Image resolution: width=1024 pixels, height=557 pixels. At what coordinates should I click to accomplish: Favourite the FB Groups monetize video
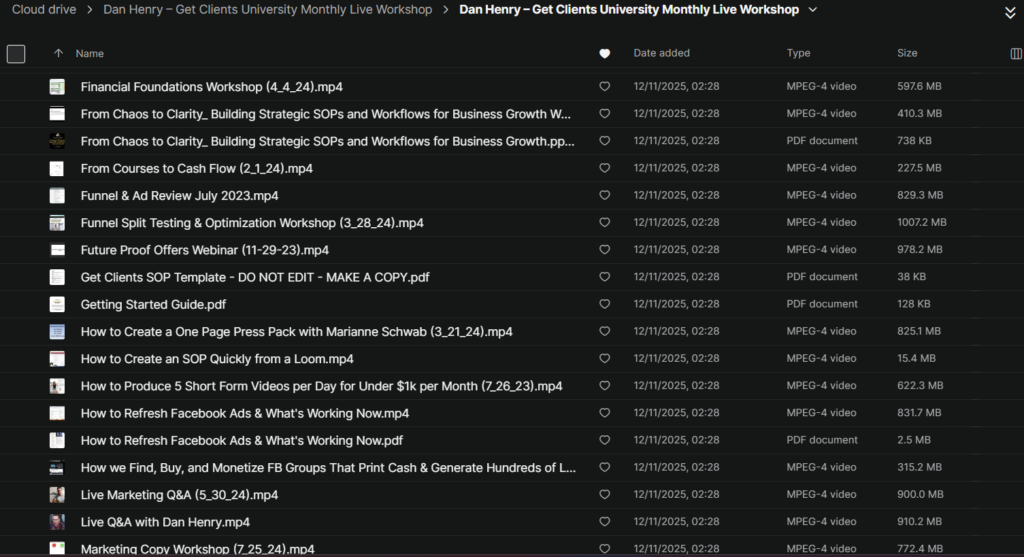[605, 467]
